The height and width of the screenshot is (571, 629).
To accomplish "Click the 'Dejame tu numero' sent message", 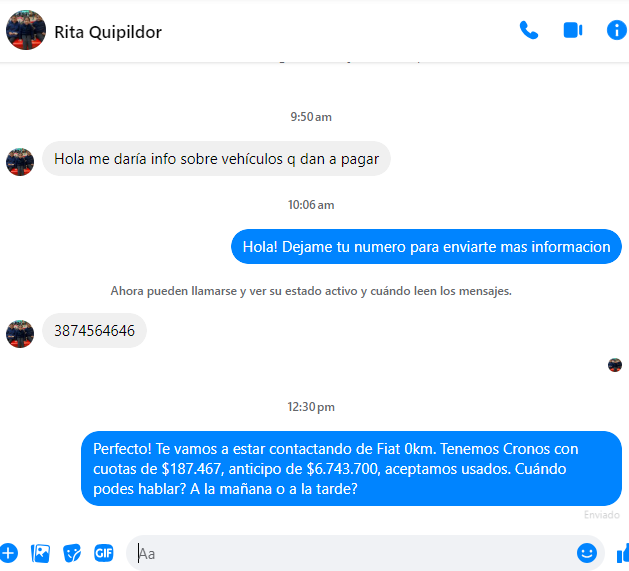I will point(426,247).
